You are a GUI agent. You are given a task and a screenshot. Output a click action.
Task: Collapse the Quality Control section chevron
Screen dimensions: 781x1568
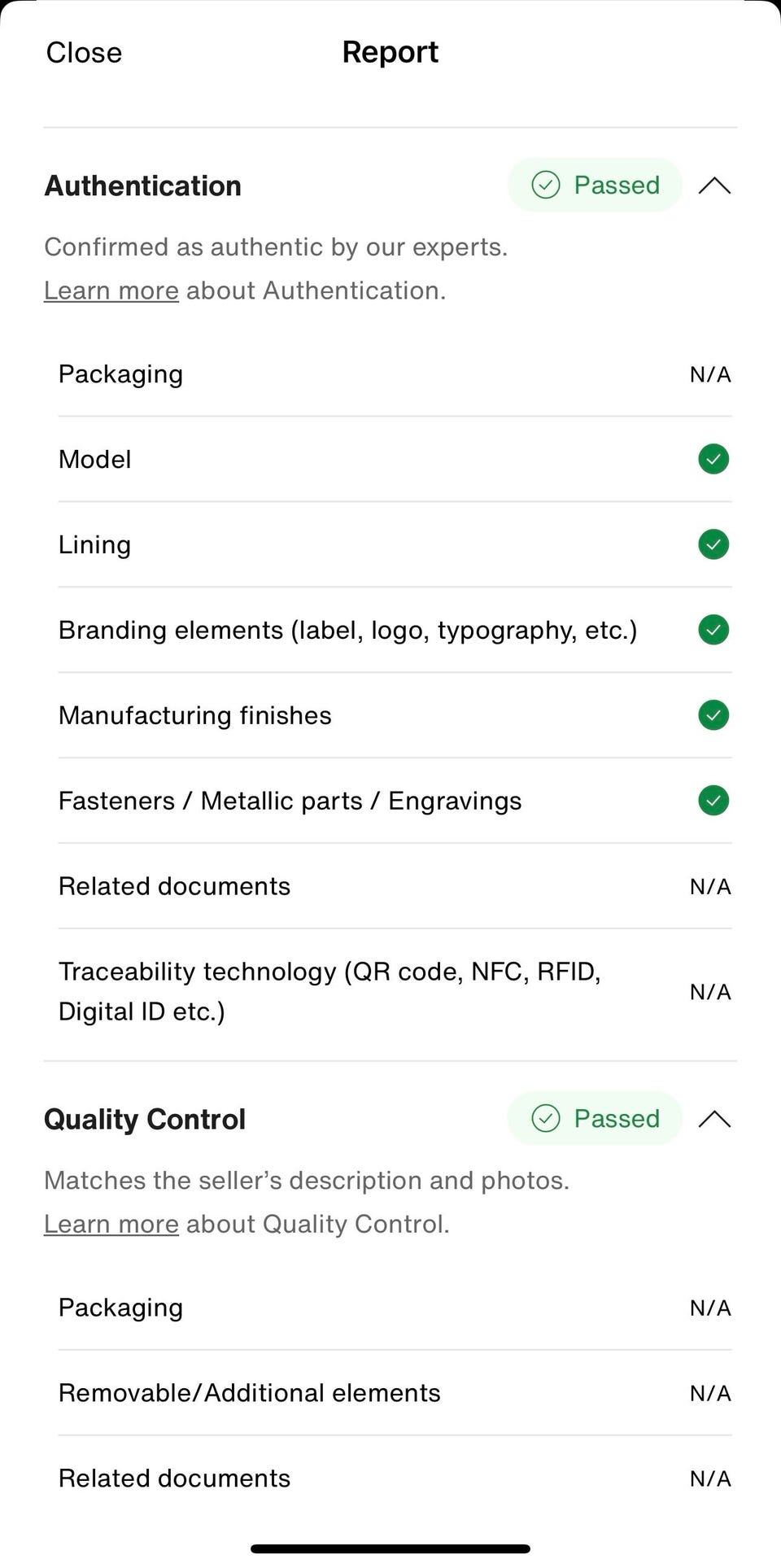(x=714, y=1119)
